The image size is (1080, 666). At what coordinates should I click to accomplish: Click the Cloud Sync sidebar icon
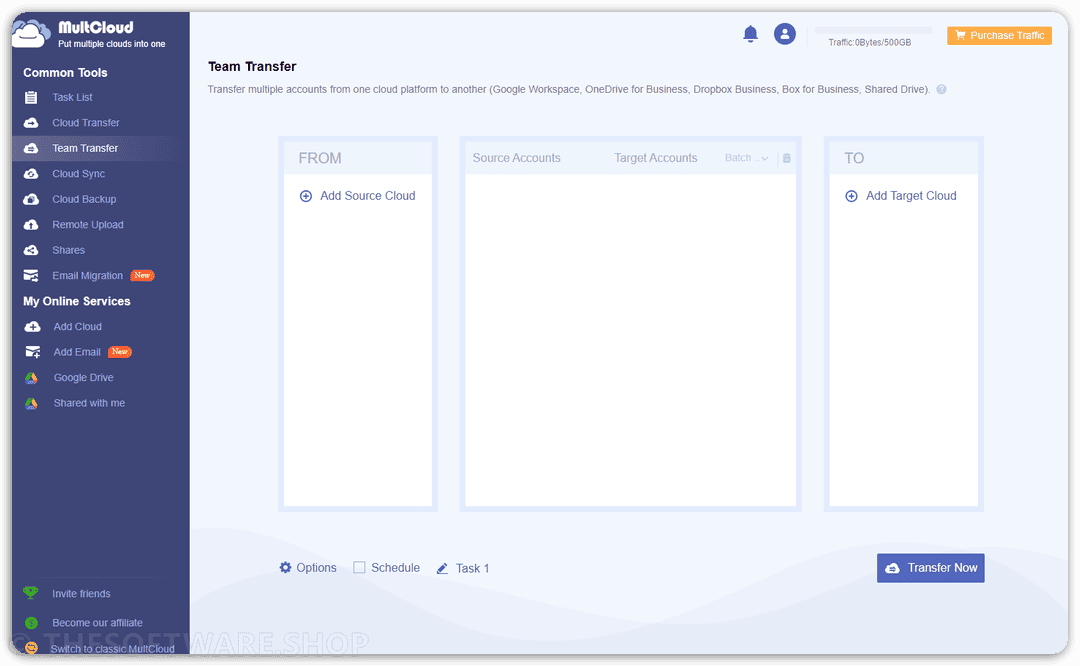pyautogui.click(x=31, y=174)
